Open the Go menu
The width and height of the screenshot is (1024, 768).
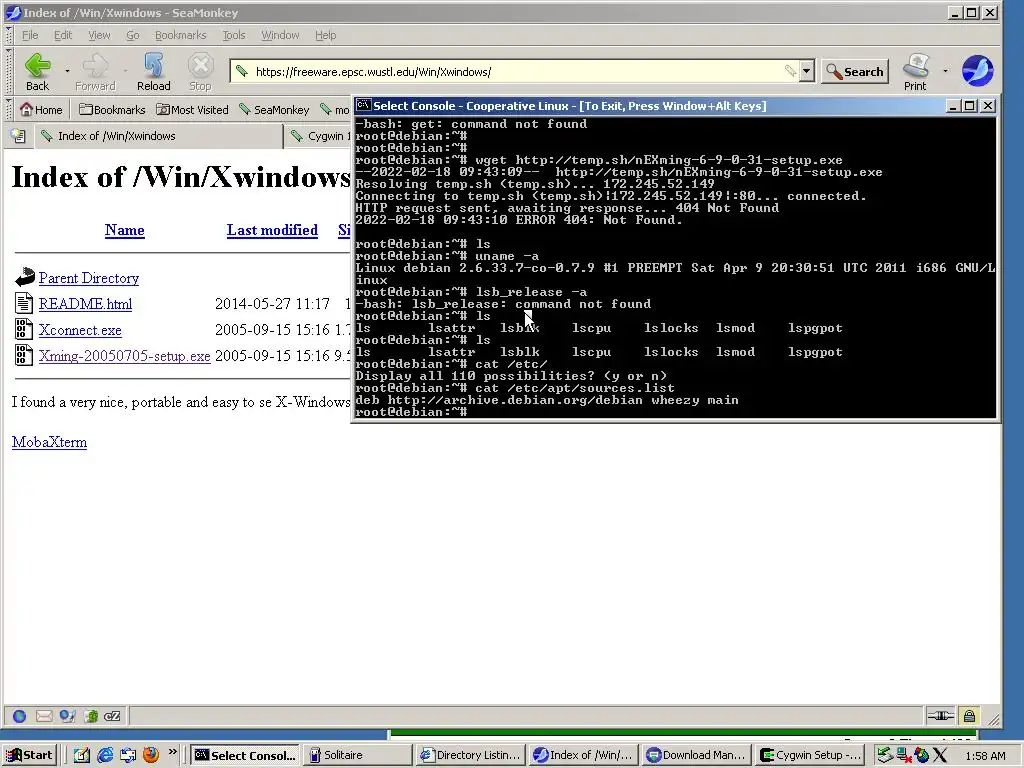tap(133, 35)
